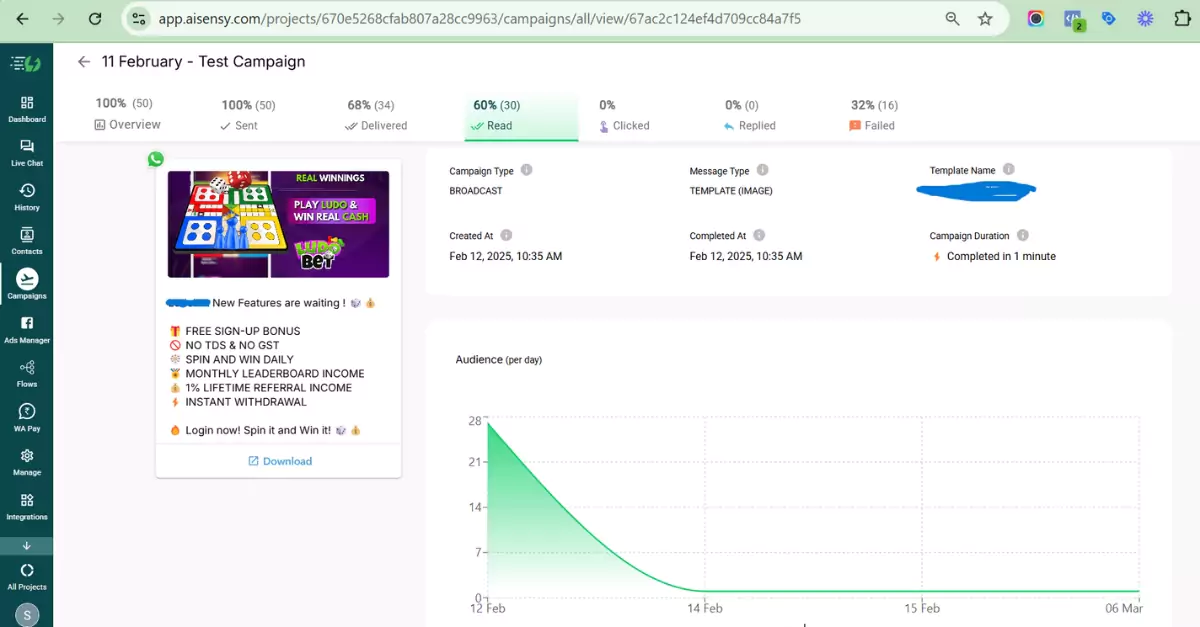This screenshot has width=1200, height=627.
Task: Click the date under Completed At
Action: click(746, 256)
